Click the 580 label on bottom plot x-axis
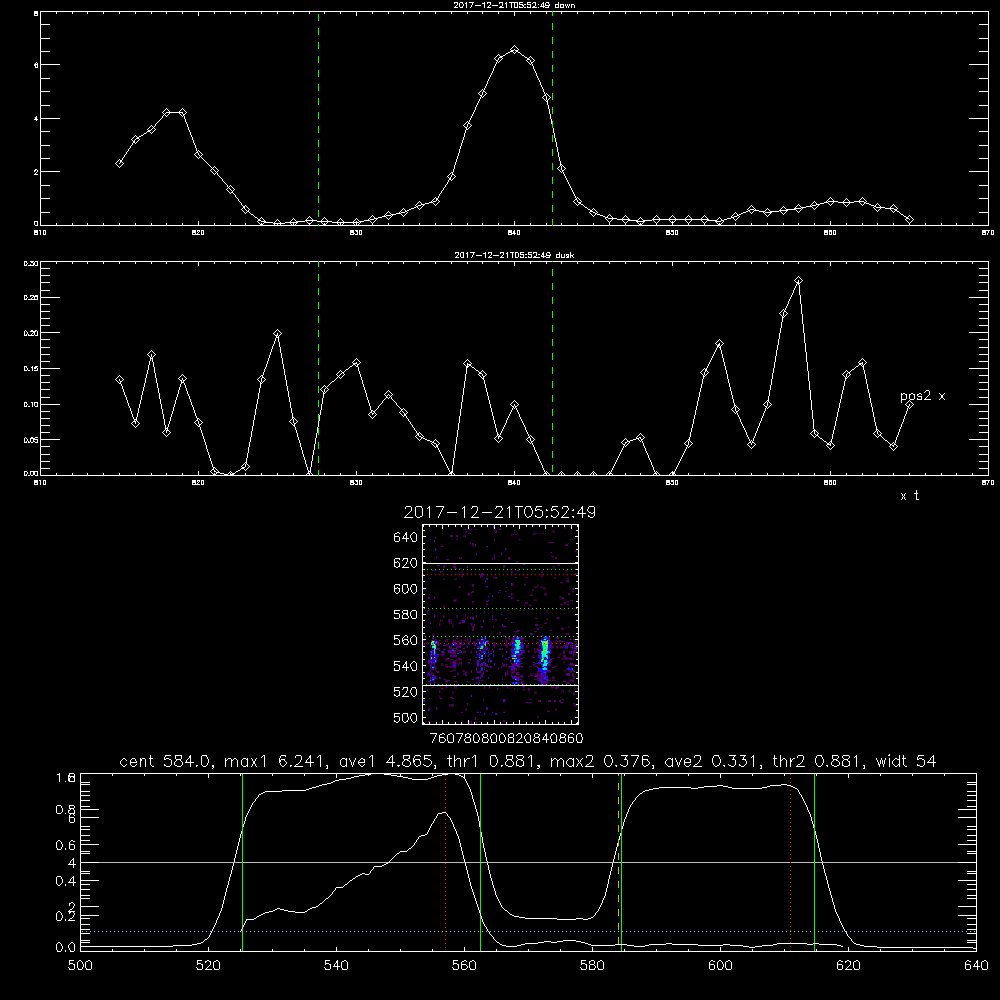 [x=592, y=966]
